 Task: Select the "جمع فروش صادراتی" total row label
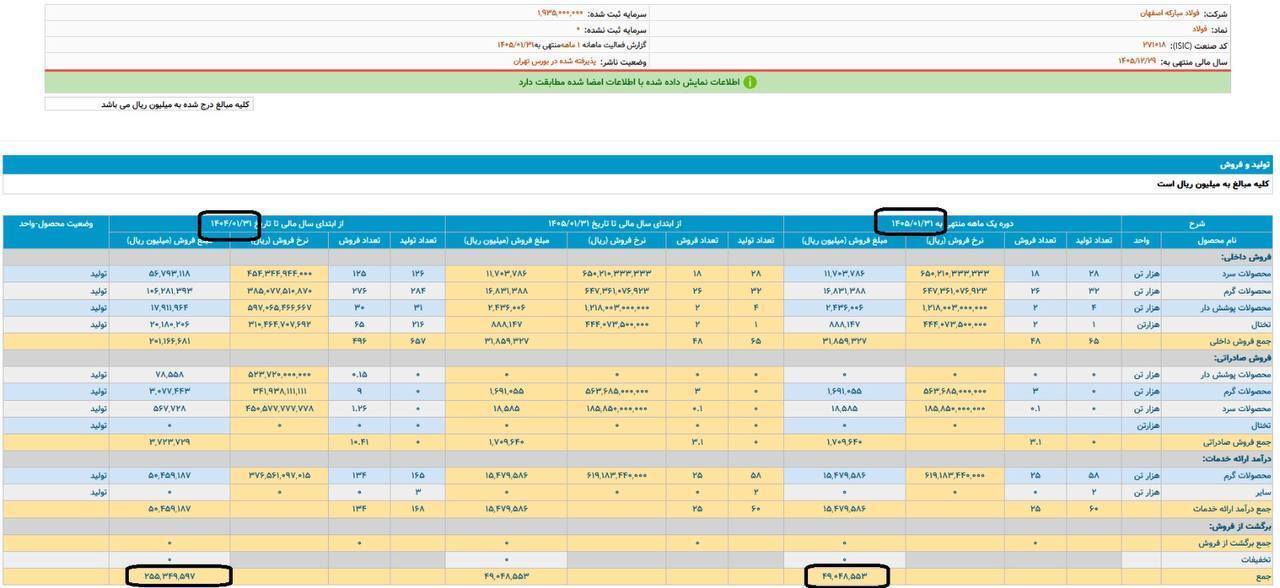click(1237, 442)
